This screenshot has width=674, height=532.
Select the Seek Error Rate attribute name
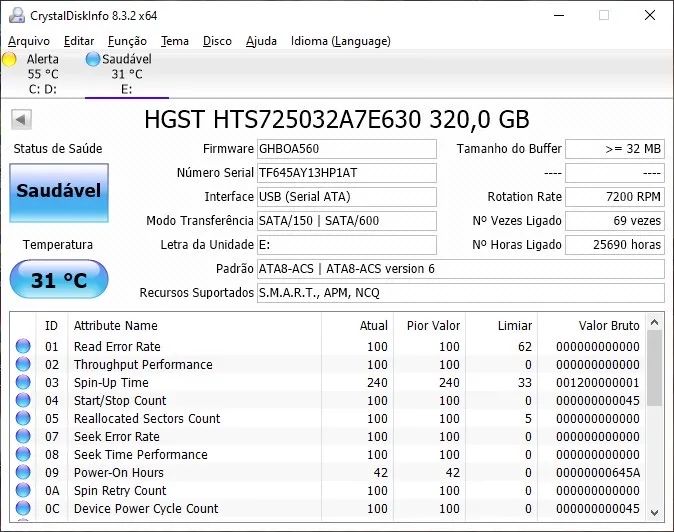coord(116,437)
